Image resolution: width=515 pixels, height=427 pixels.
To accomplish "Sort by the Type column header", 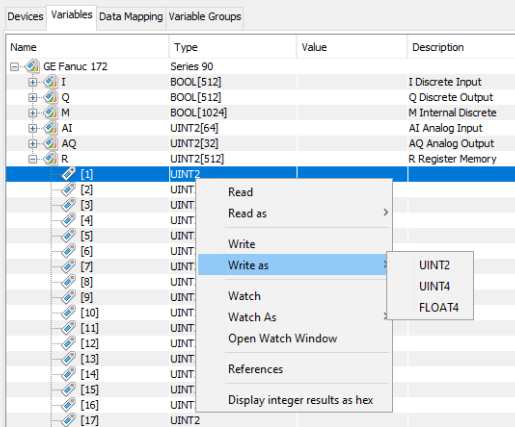I will click(x=233, y=47).
